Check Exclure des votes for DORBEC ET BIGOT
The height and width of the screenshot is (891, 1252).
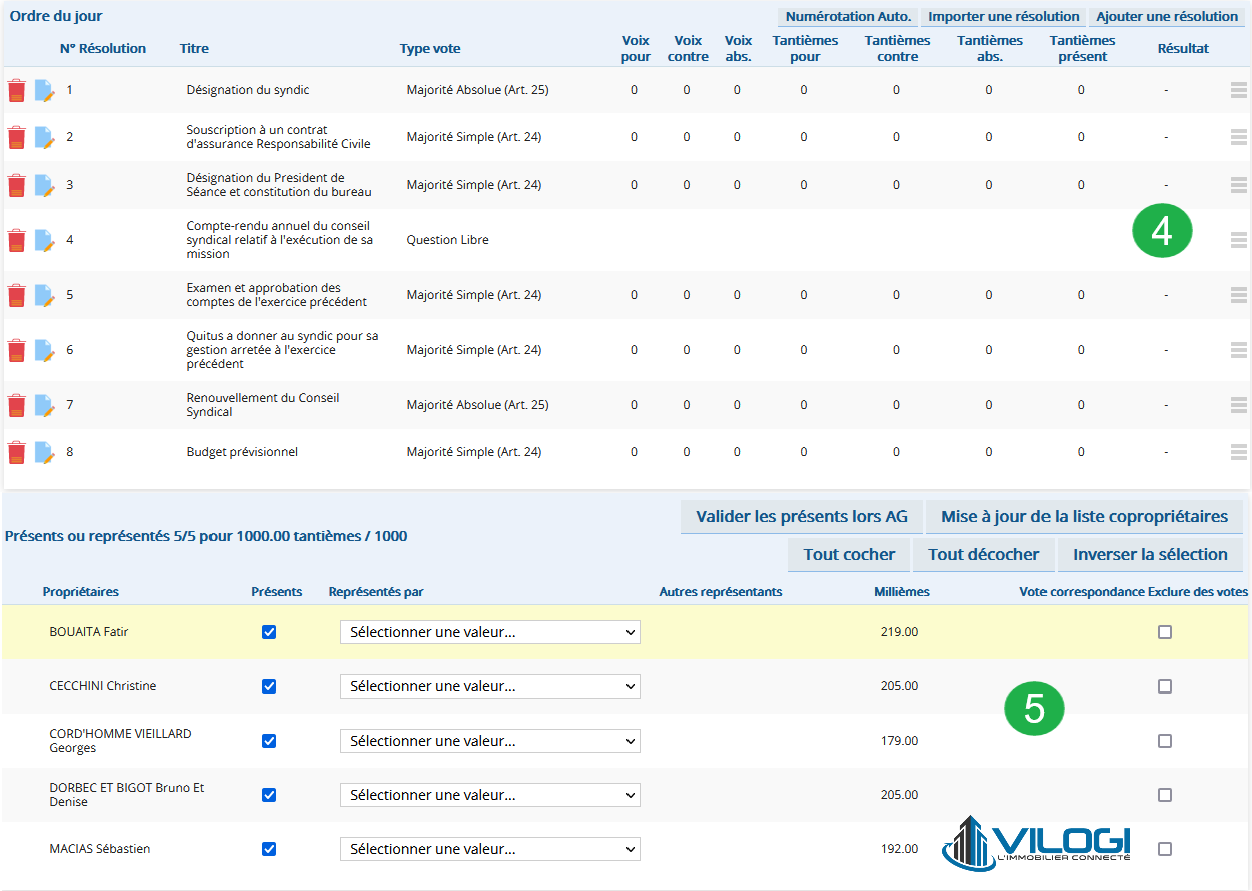coord(1165,795)
